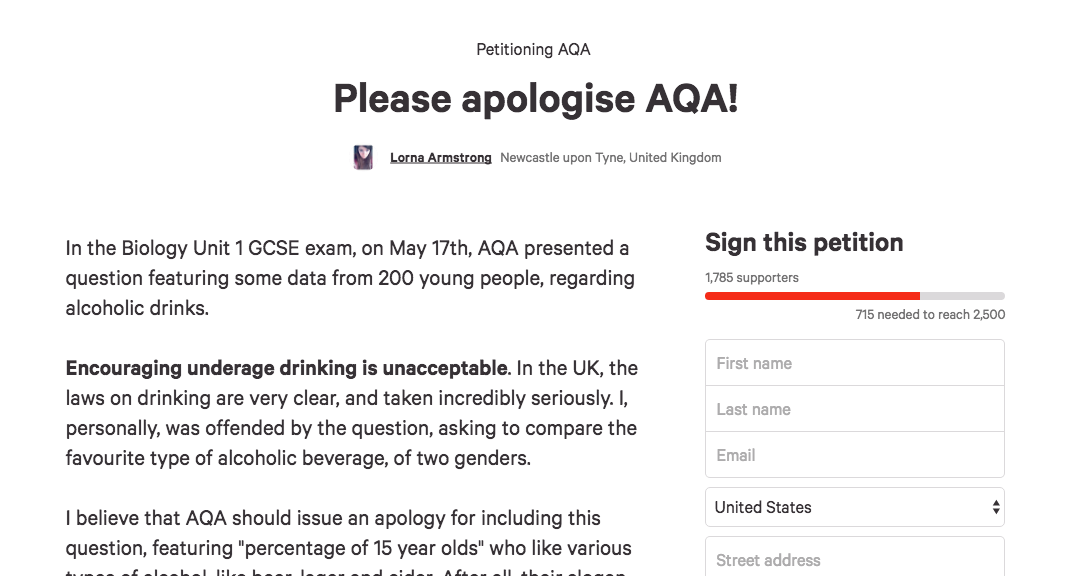Click the paragraph starting 'I believe that AQA'

(348, 541)
